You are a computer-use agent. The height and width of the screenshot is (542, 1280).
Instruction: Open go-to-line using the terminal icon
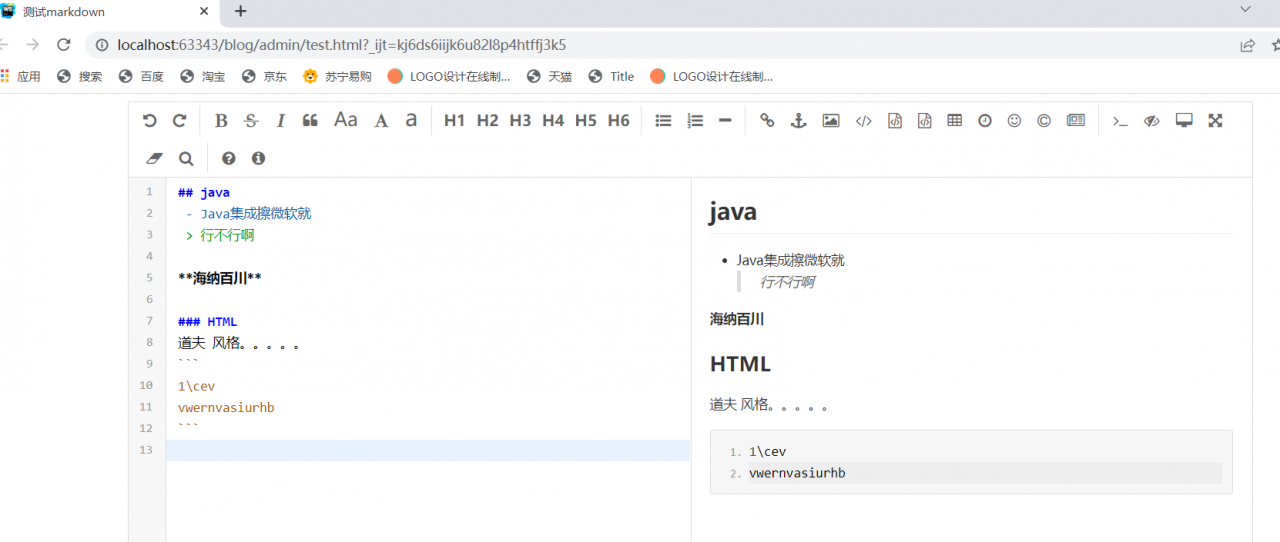click(x=1120, y=121)
